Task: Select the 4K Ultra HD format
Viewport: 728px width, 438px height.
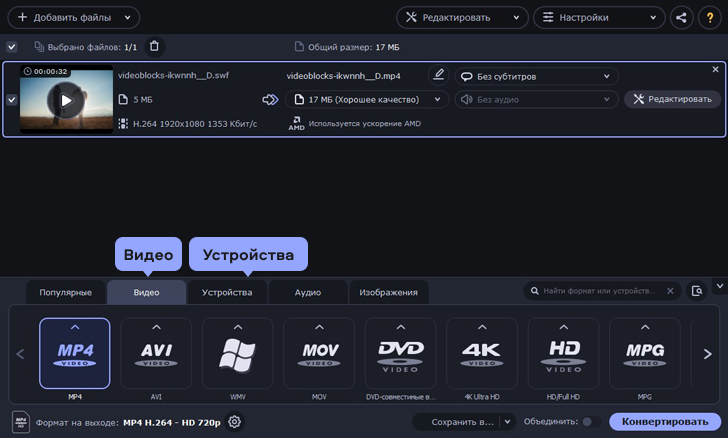Action: tap(482, 353)
